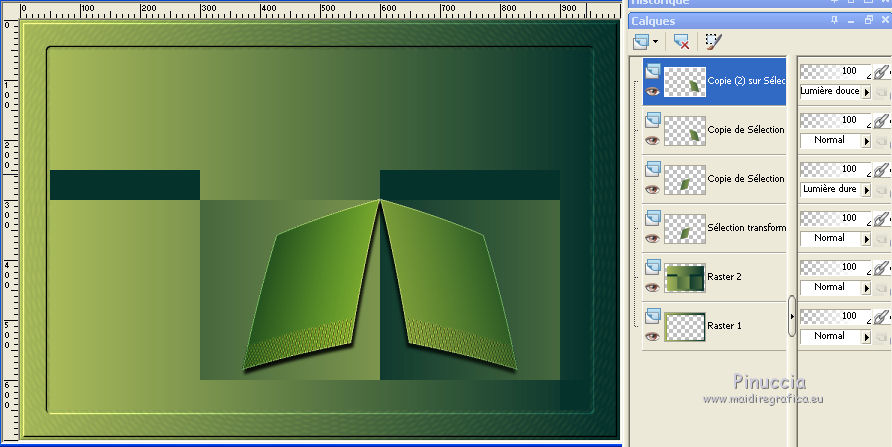892x447 pixels.
Task: Click layer type icon of Raster 2
Action: coord(653,266)
